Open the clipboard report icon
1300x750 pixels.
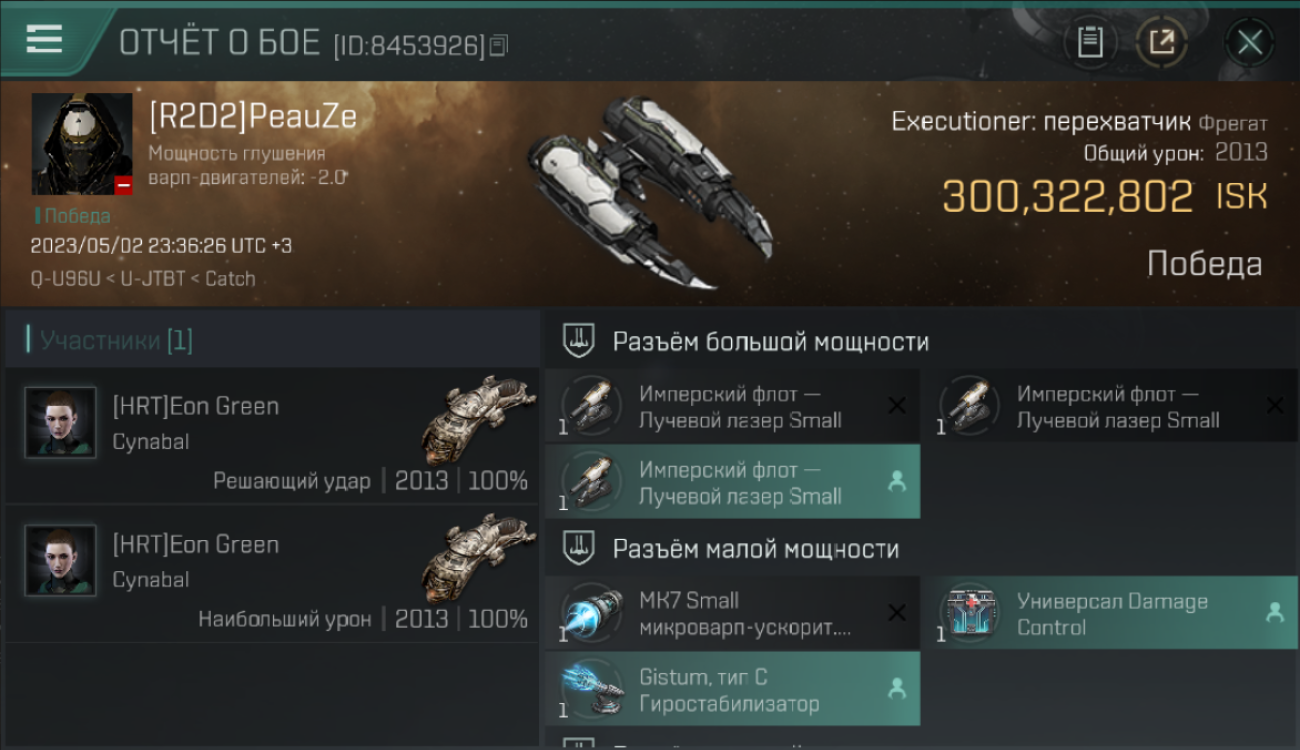[1090, 42]
